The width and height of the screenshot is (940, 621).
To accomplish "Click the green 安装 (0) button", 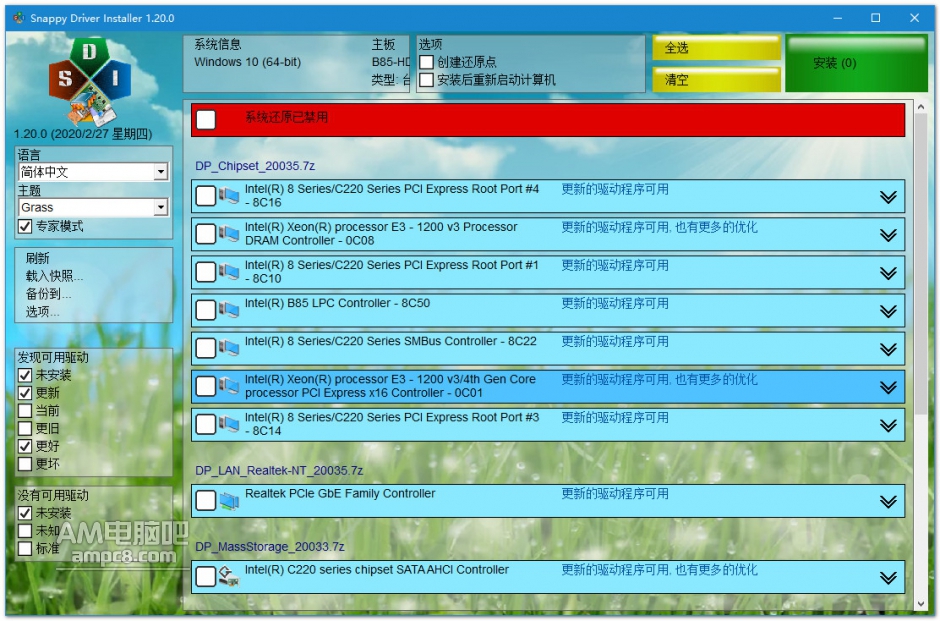I will click(857, 64).
